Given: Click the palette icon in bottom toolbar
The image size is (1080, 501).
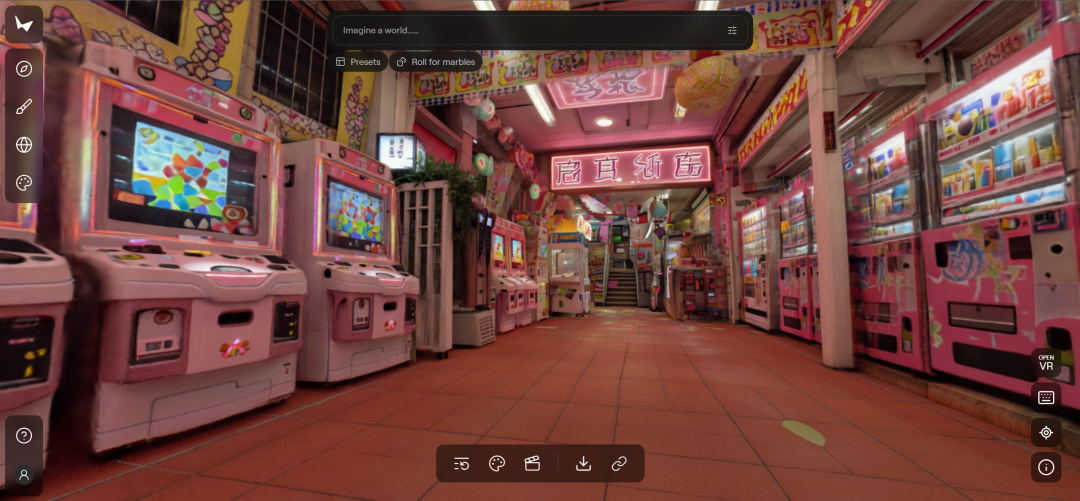Looking at the screenshot, I should coord(497,464).
